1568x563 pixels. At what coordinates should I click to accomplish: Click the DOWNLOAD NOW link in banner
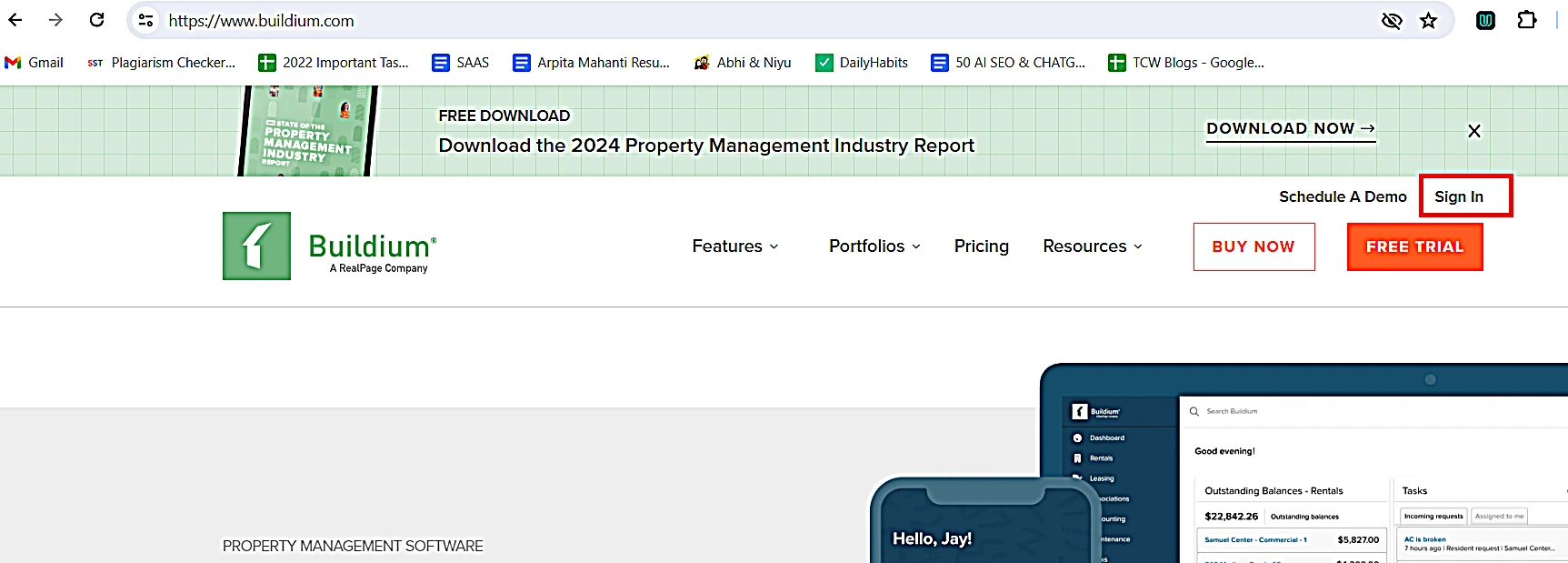click(1290, 129)
